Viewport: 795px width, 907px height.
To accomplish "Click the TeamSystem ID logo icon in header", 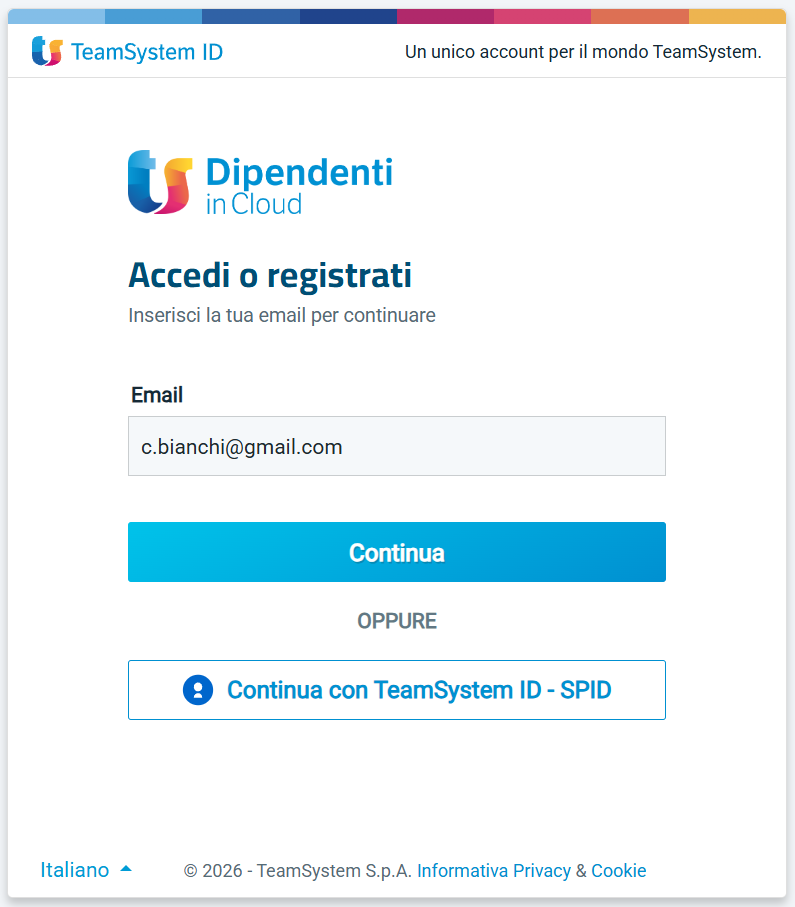I will pyautogui.click(x=46, y=51).
